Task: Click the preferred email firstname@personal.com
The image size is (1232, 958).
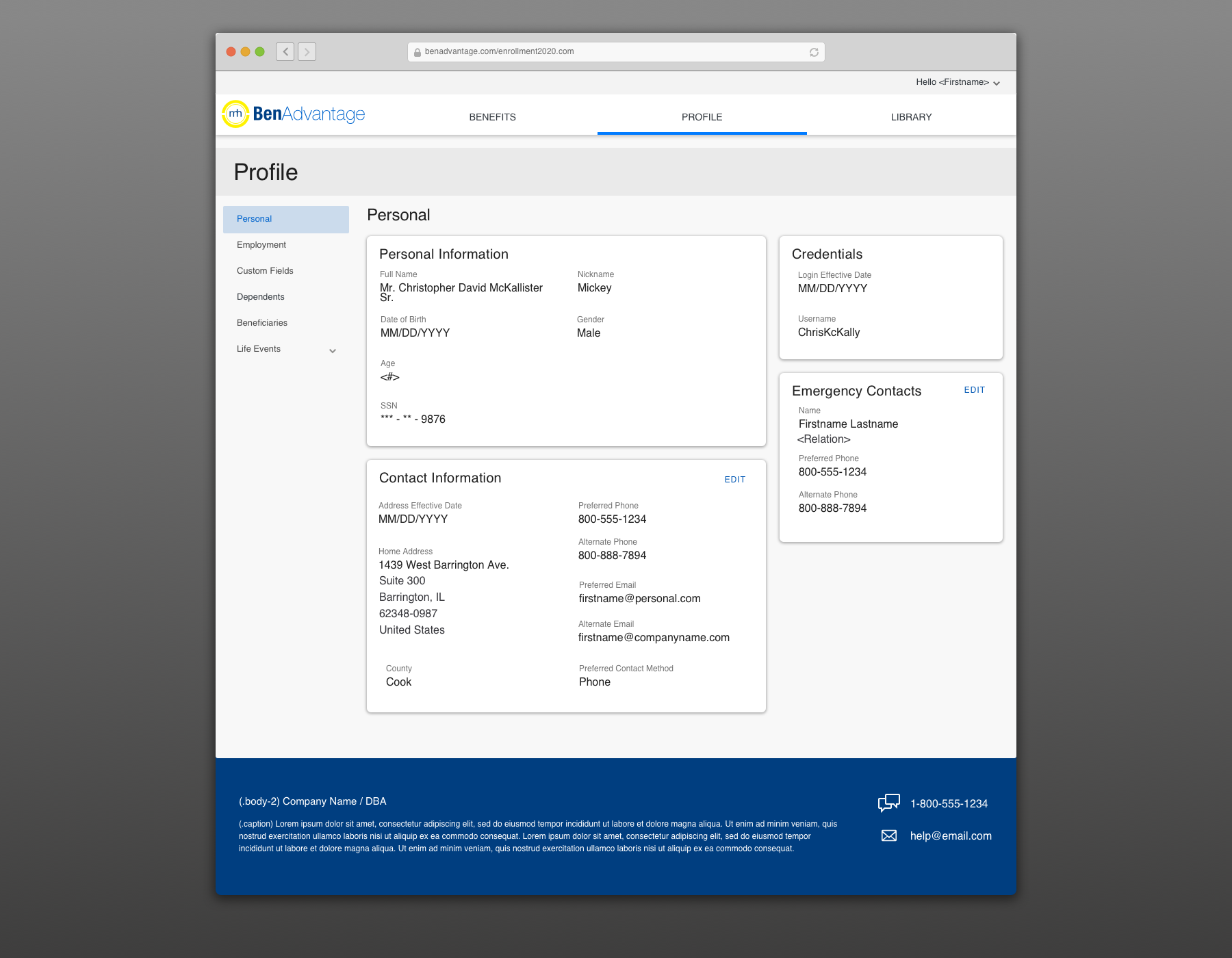Action: 640,599
